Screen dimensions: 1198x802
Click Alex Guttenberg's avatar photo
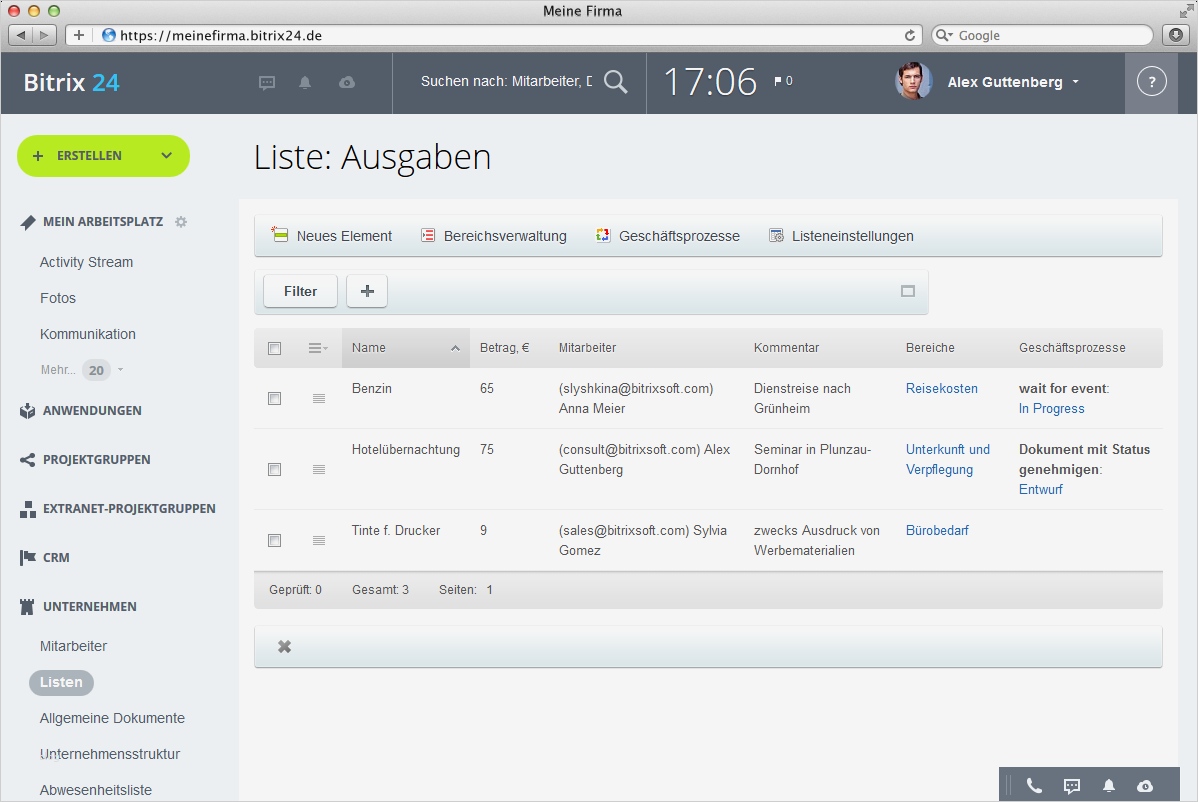point(913,81)
